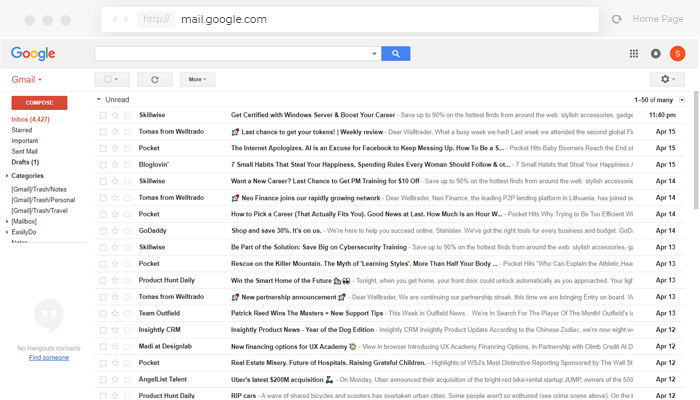Viewport: 700px width, 400px height.
Task: Click the browser reload icon
Action: pos(617,19)
